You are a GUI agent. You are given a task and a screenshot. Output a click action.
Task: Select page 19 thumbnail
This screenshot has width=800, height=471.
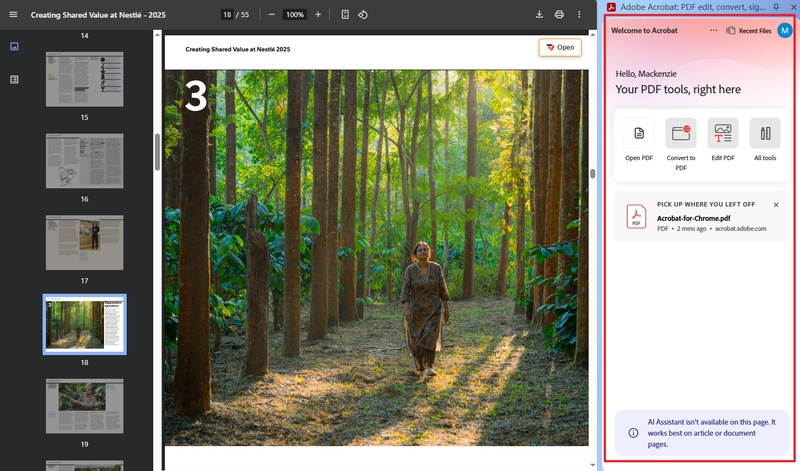click(x=85, y=406)
